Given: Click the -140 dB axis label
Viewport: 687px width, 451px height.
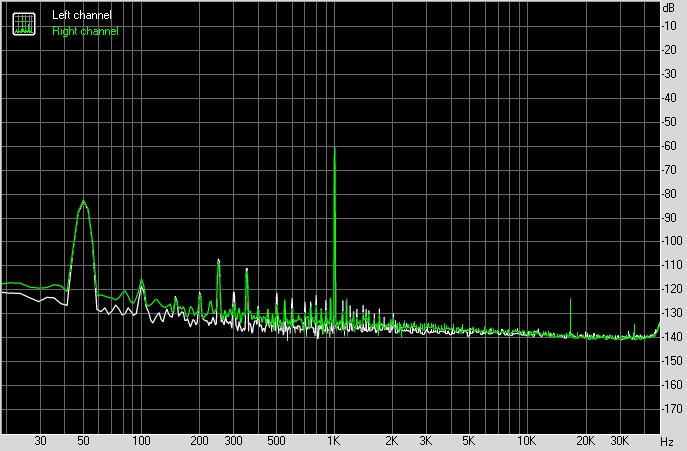Looking at the screenshot, I should (x=672, y=337).
